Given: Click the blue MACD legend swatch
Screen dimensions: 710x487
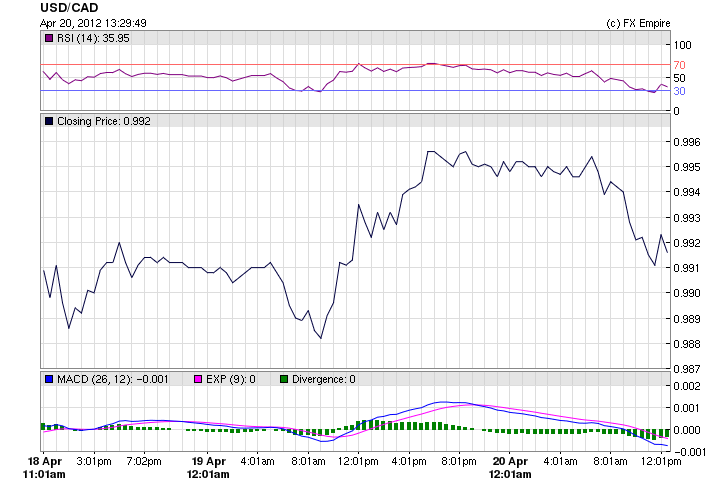Looking at the screenshot, I should 49,379.
